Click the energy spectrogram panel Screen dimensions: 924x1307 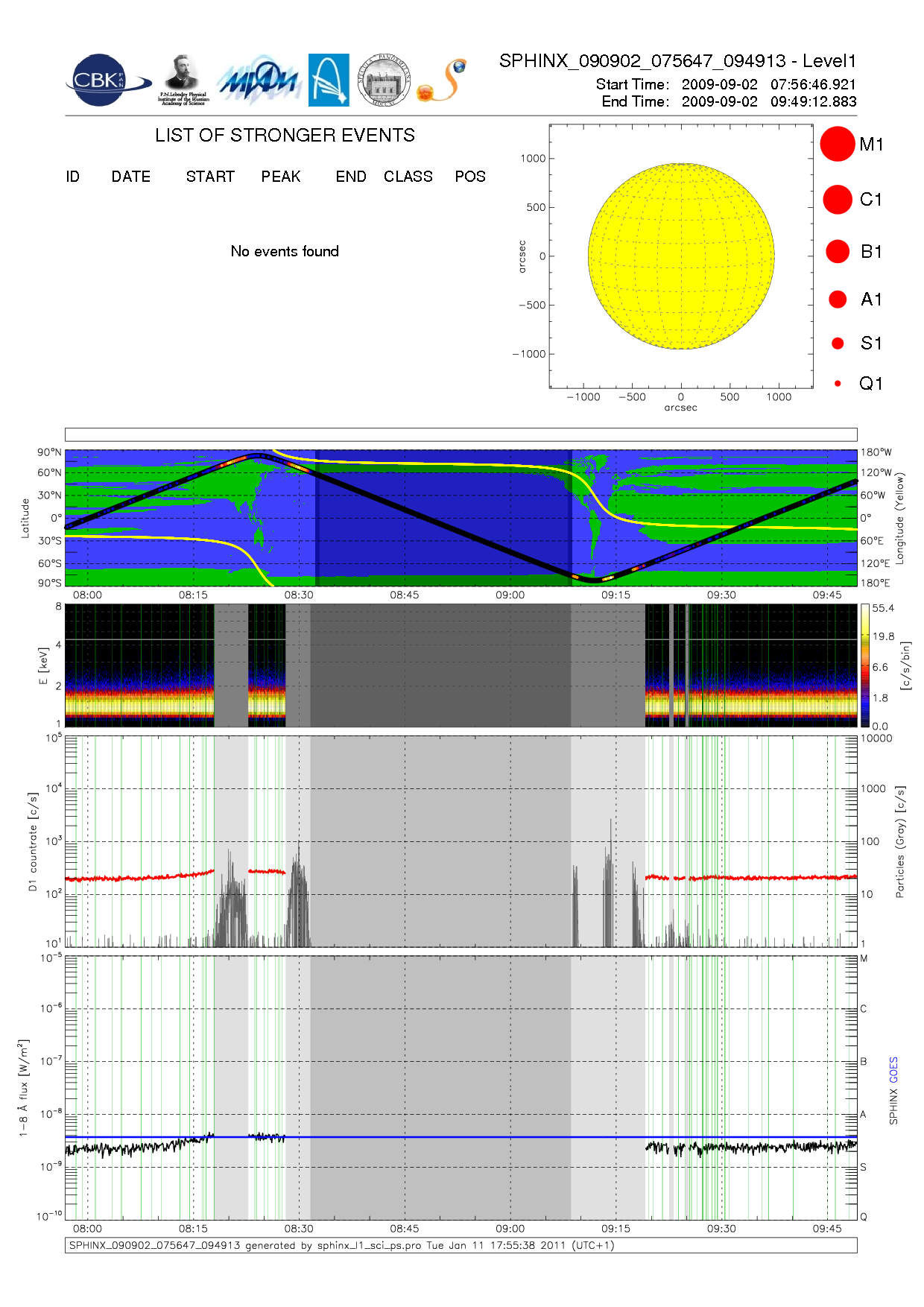461,665
